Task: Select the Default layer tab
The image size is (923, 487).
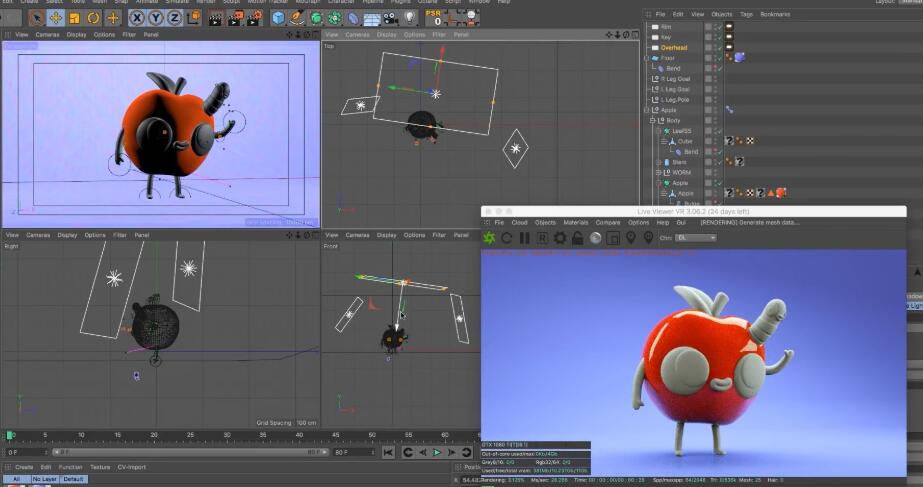Action: pyautogui.click(x=74, y=479)
